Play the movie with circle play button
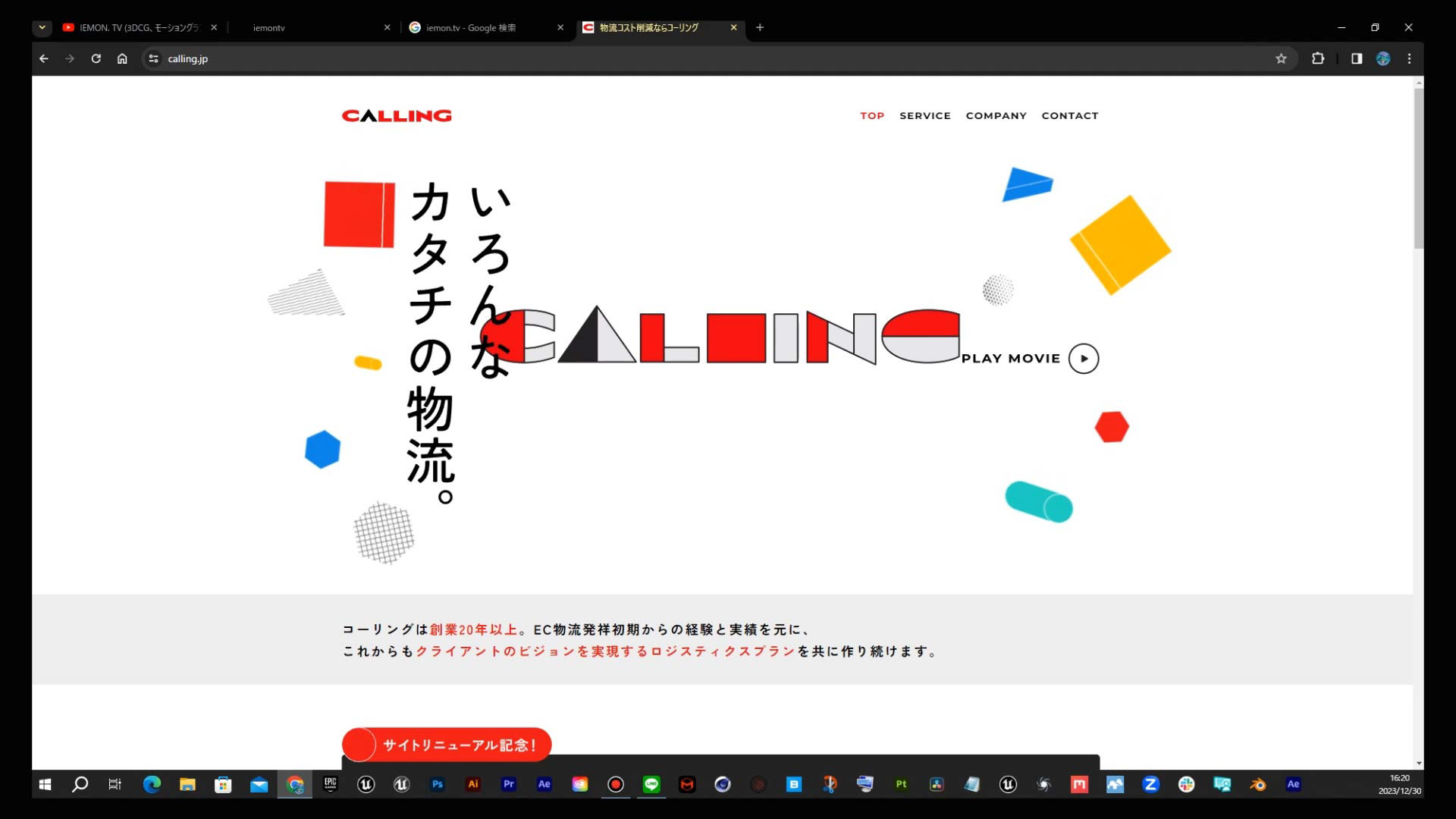 1083,359
